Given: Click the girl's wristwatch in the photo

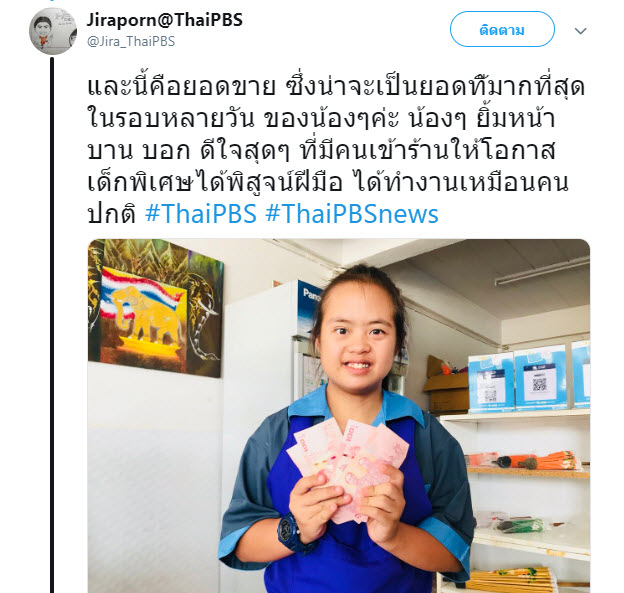Looking at the screenshot, I should tap(290, 533).
